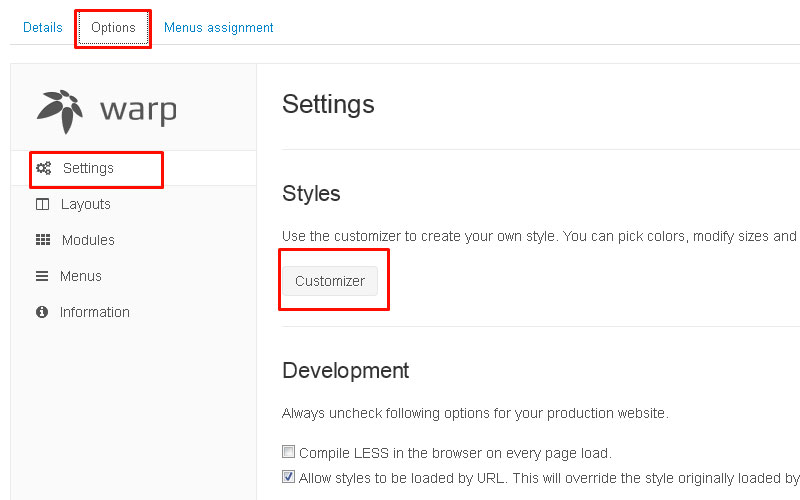
Task: Click the info circle icon beside Information
Action: (42, 312)
